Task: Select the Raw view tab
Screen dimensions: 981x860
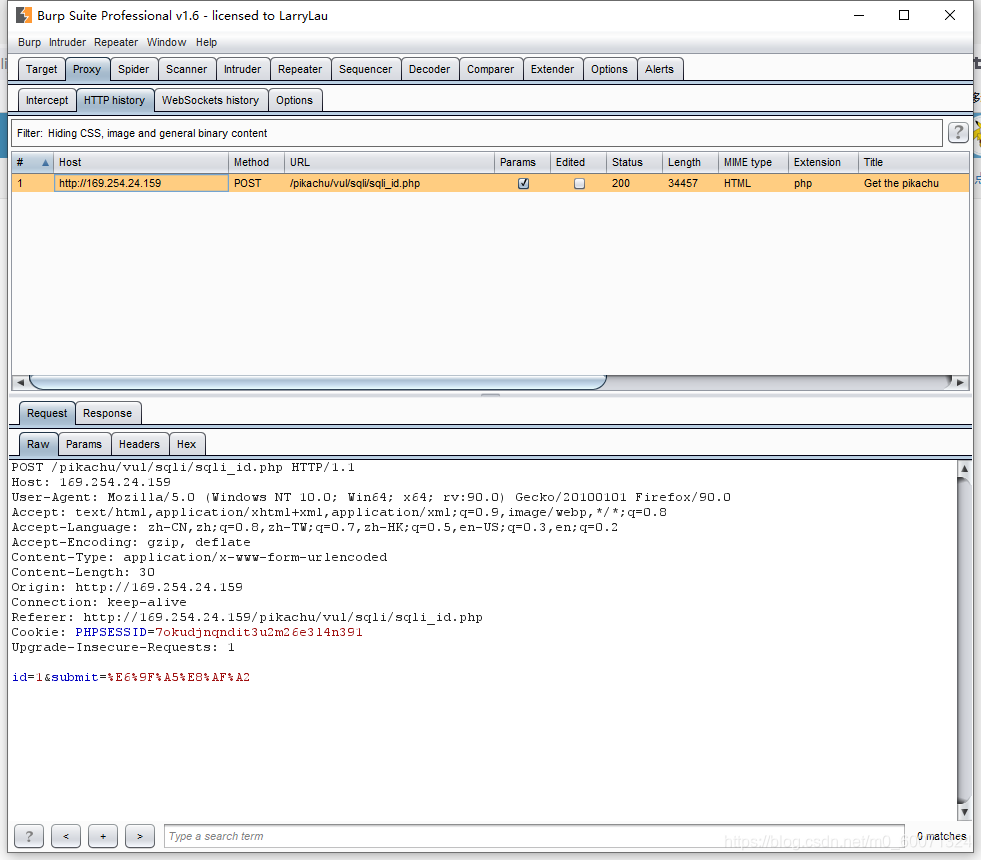Action: [x=38, y=444]
